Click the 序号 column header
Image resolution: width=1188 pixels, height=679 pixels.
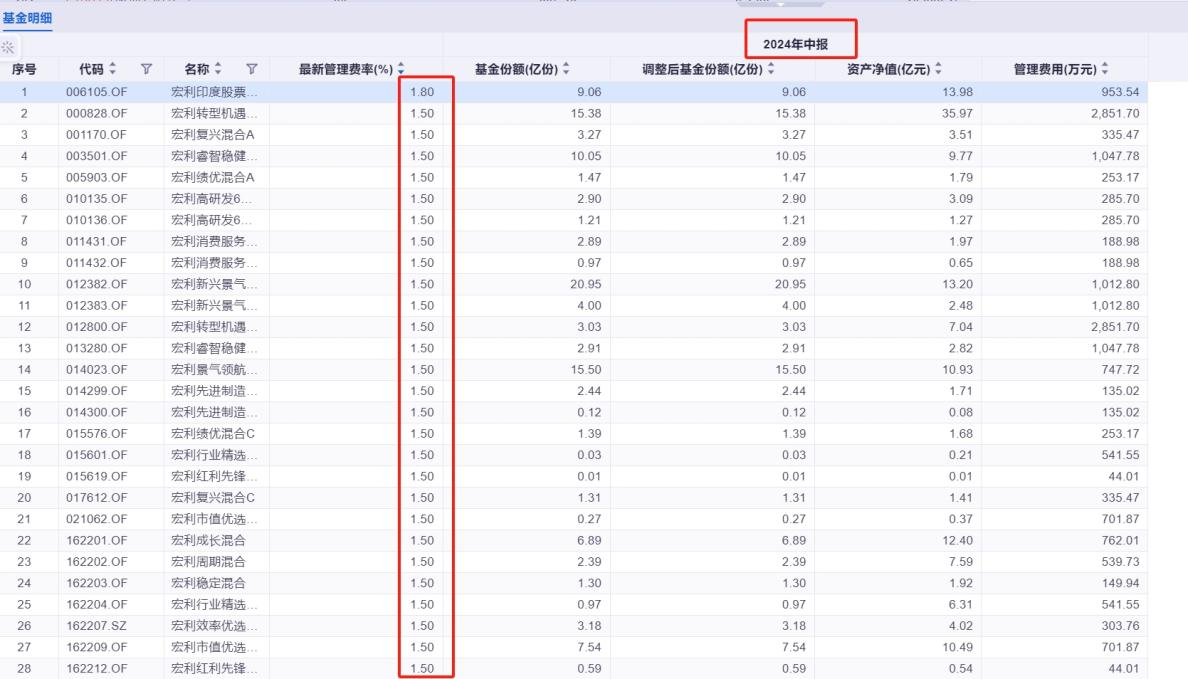pos(25,70)
